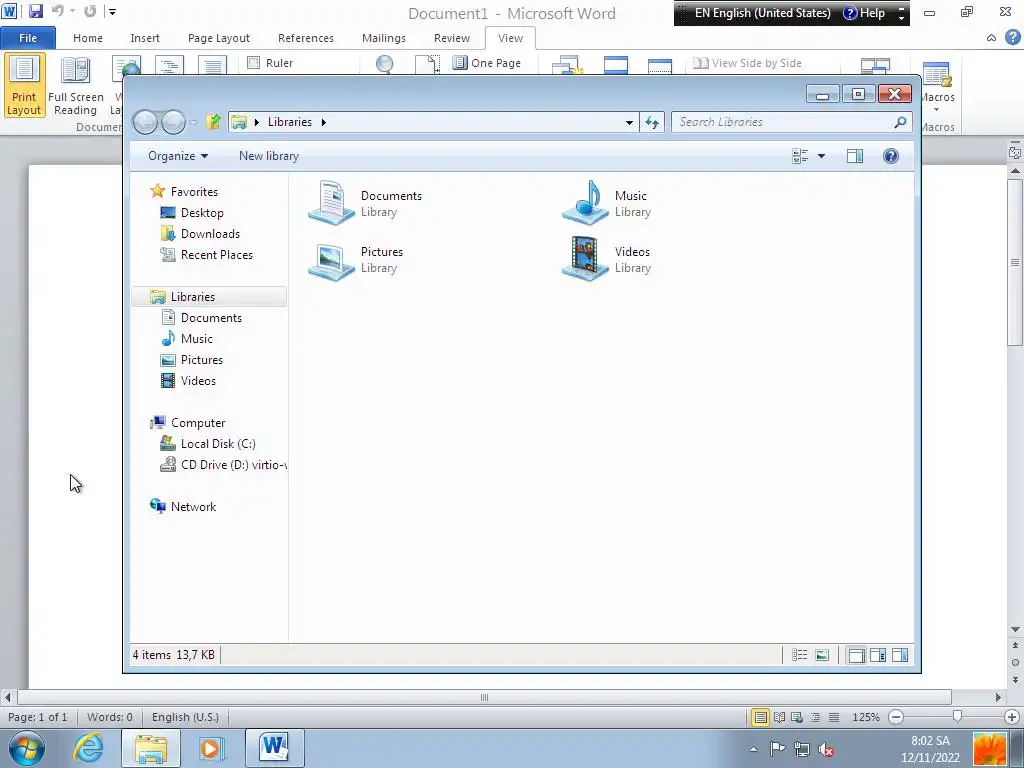Switch to the Home ribbon tab
1024x768 pixels.
click(x=88, y=38)
